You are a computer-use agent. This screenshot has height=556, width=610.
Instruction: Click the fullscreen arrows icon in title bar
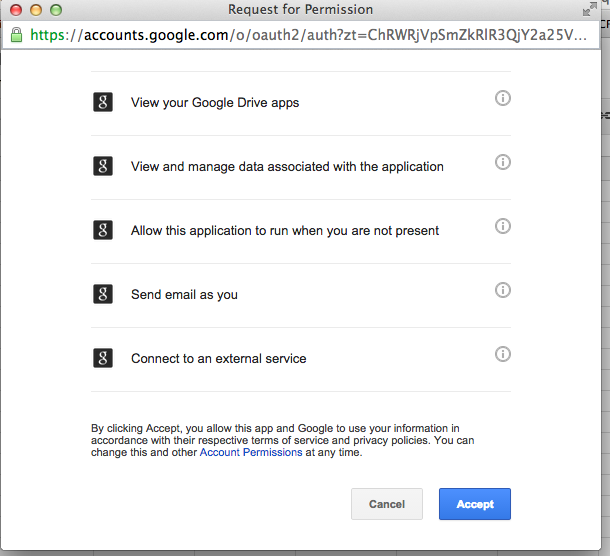click(x=589, y=10)
